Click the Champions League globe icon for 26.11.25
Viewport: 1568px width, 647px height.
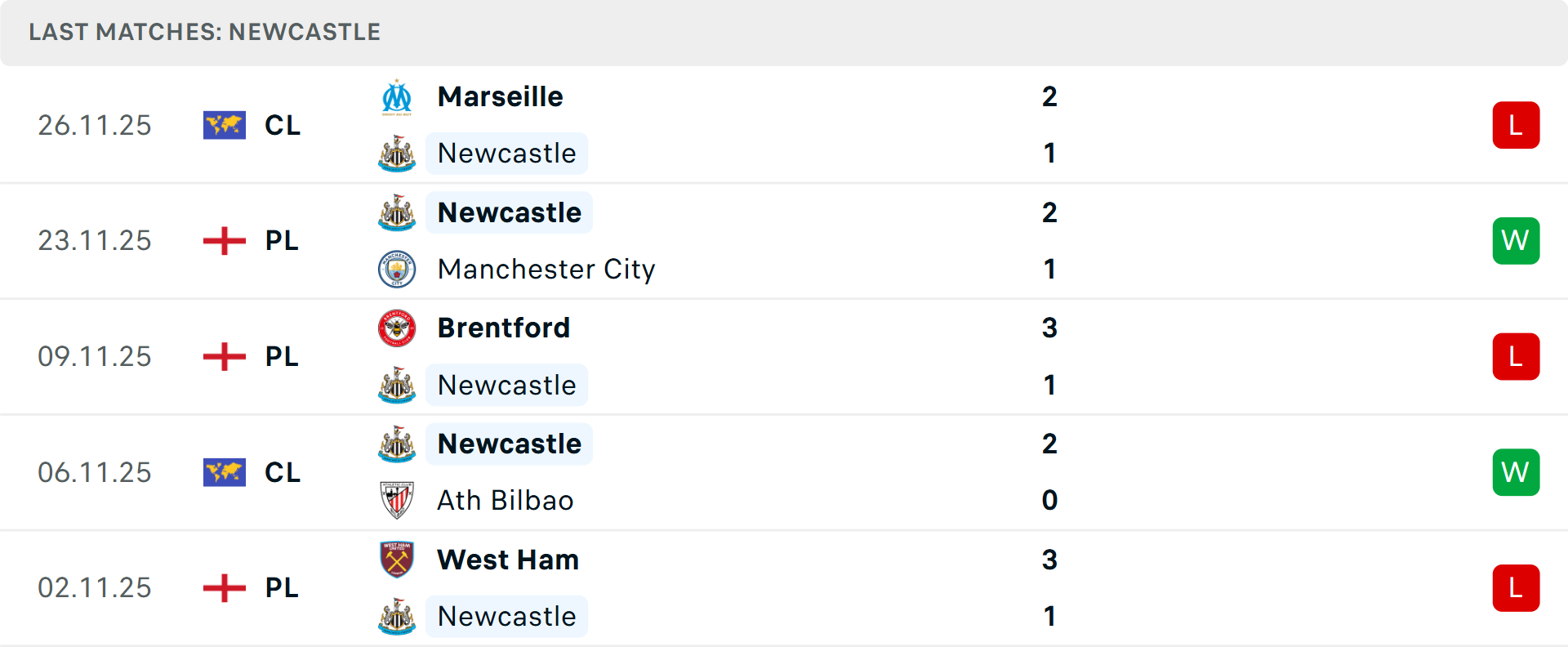click(x=224, y=125)
